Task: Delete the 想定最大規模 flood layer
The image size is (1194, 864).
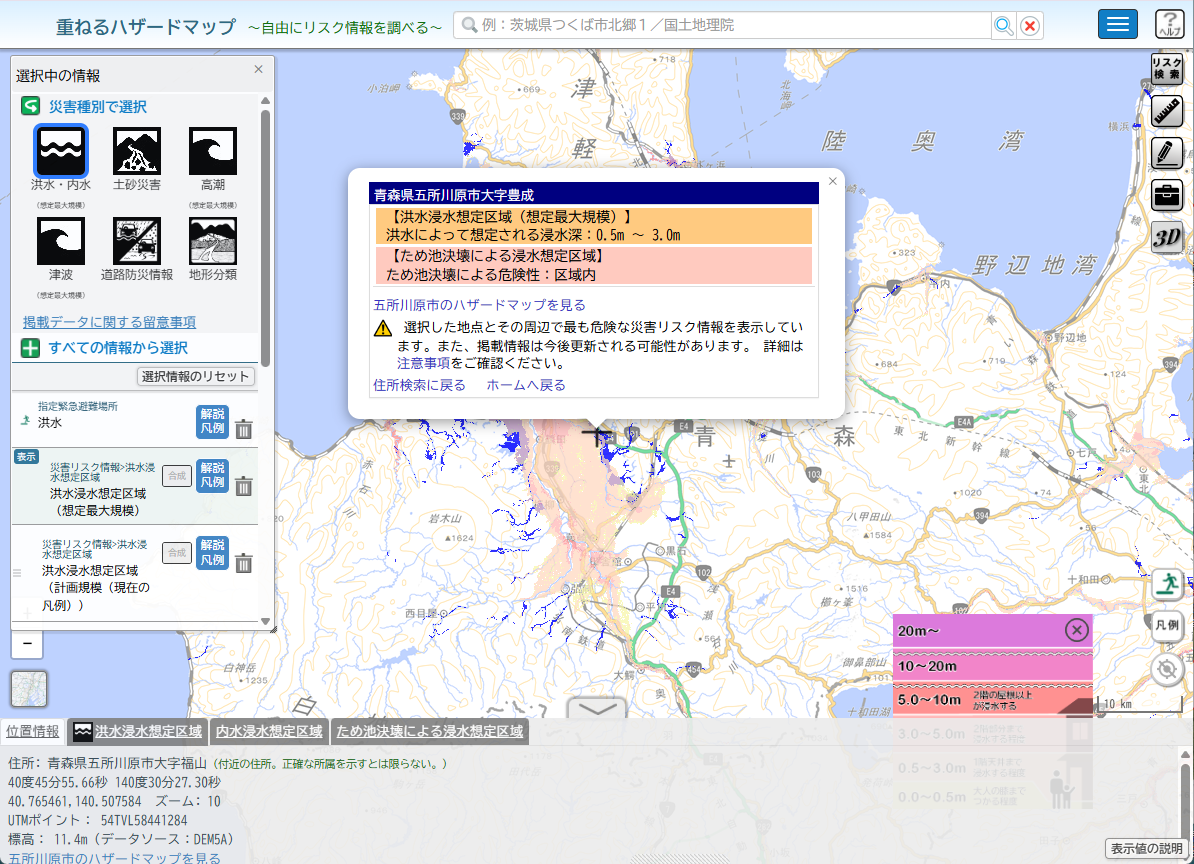Action: pyautogui.click(x=244, y=486)
